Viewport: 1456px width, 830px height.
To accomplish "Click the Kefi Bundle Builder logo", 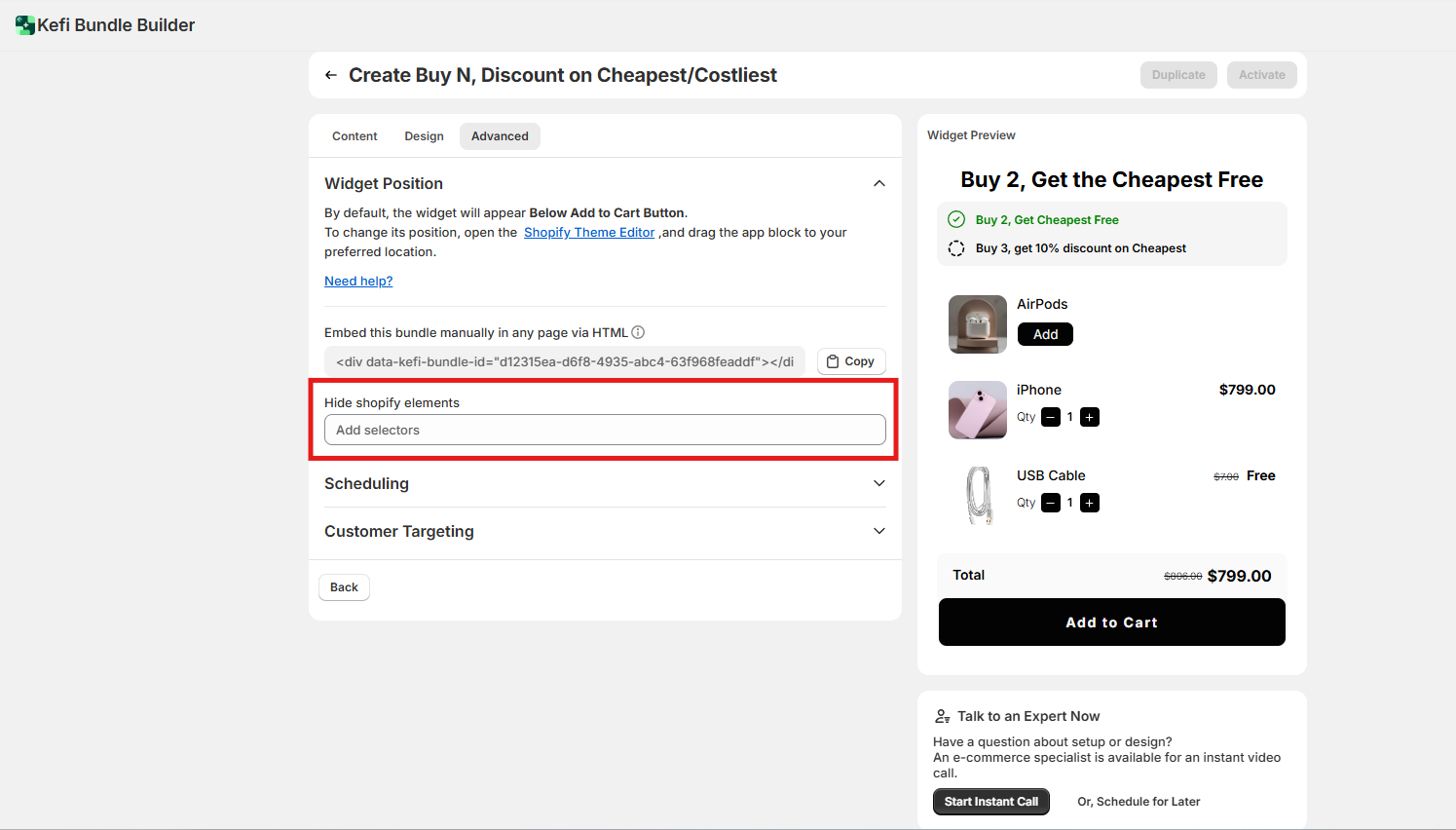I will point(25,25).
